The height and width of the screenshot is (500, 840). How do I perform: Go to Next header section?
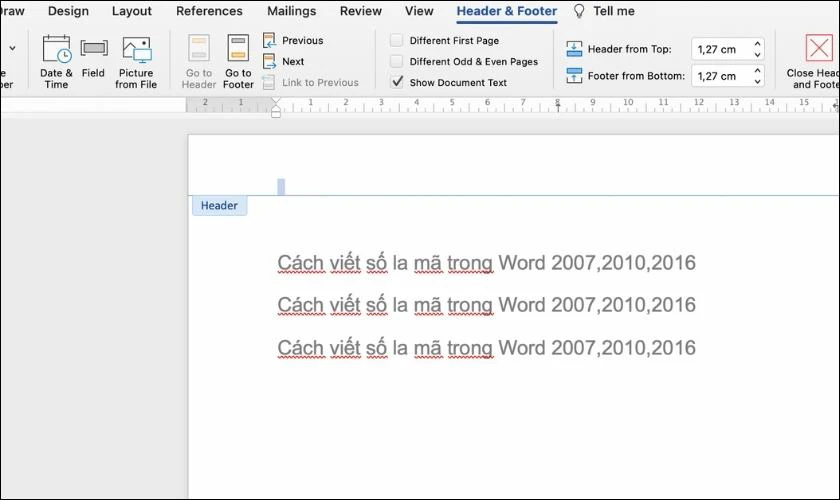pos(283,61)
